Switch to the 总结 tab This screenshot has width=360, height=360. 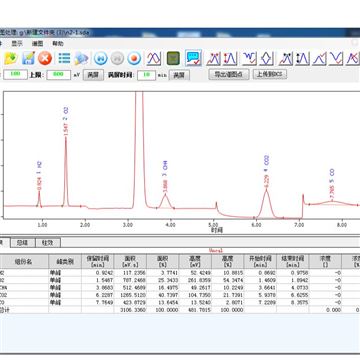coord(22,243)
